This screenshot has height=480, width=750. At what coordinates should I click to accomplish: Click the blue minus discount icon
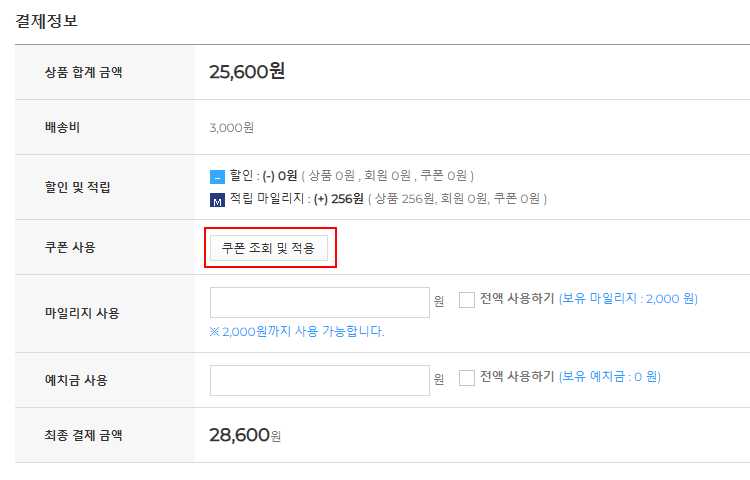click(217, 176)
